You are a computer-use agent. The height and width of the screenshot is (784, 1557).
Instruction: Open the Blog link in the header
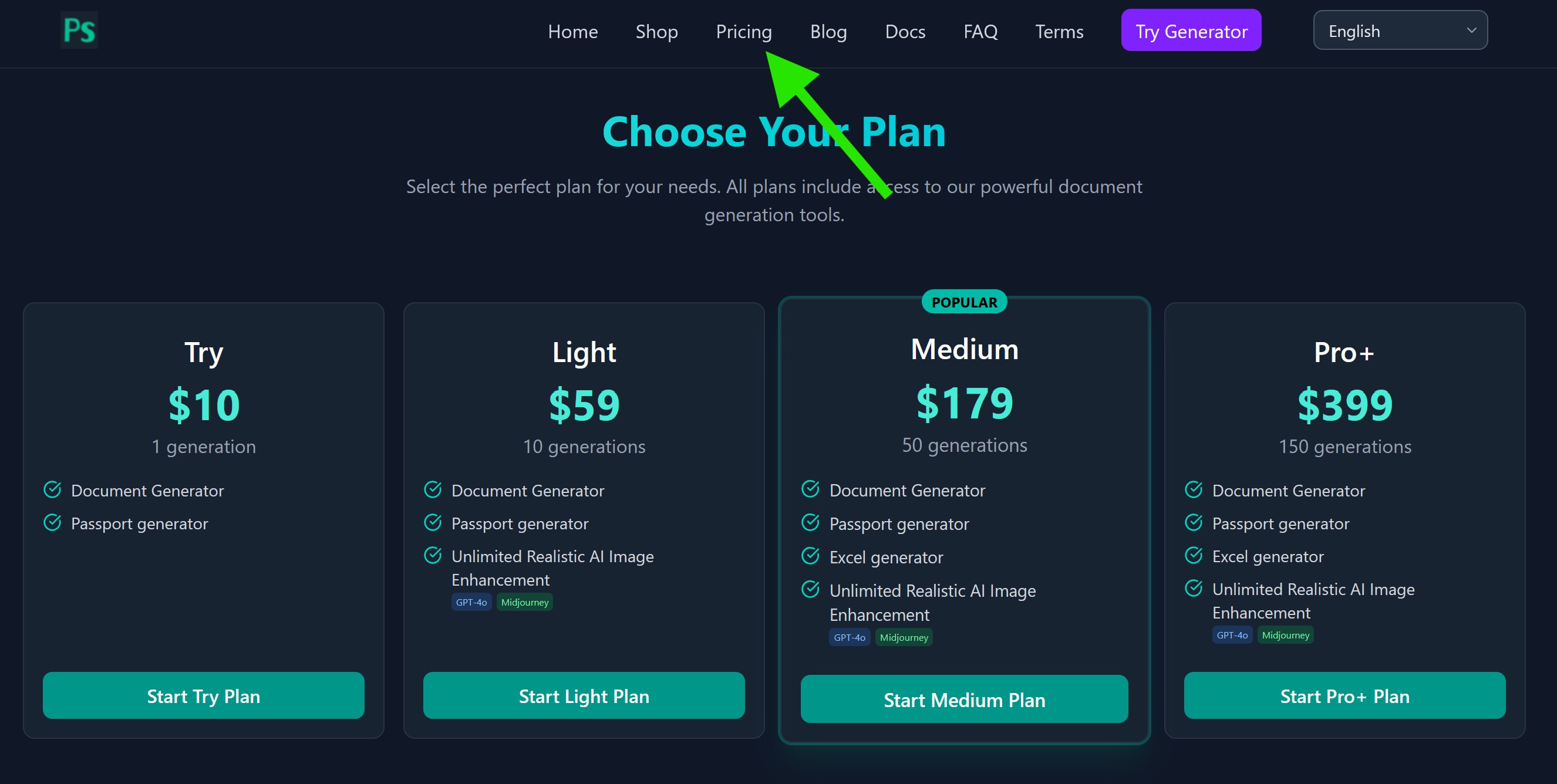[828, 32]
